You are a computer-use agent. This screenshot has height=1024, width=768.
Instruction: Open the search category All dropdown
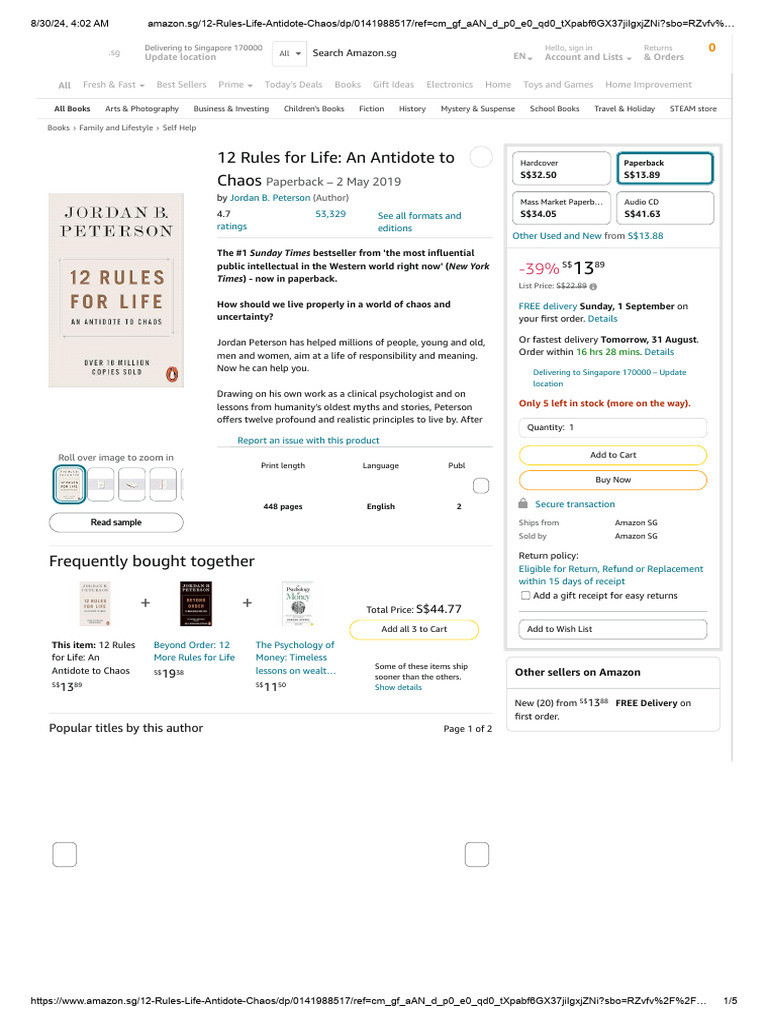pos(289,54)
